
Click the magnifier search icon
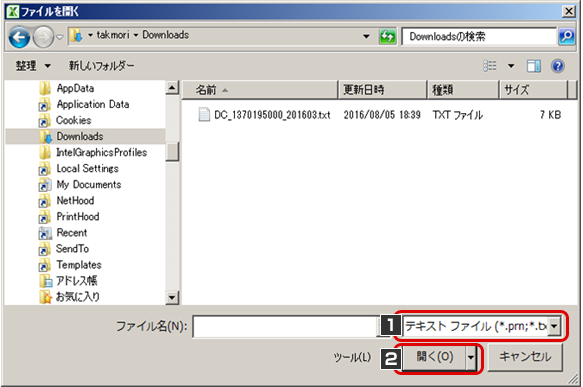[567, 36]
